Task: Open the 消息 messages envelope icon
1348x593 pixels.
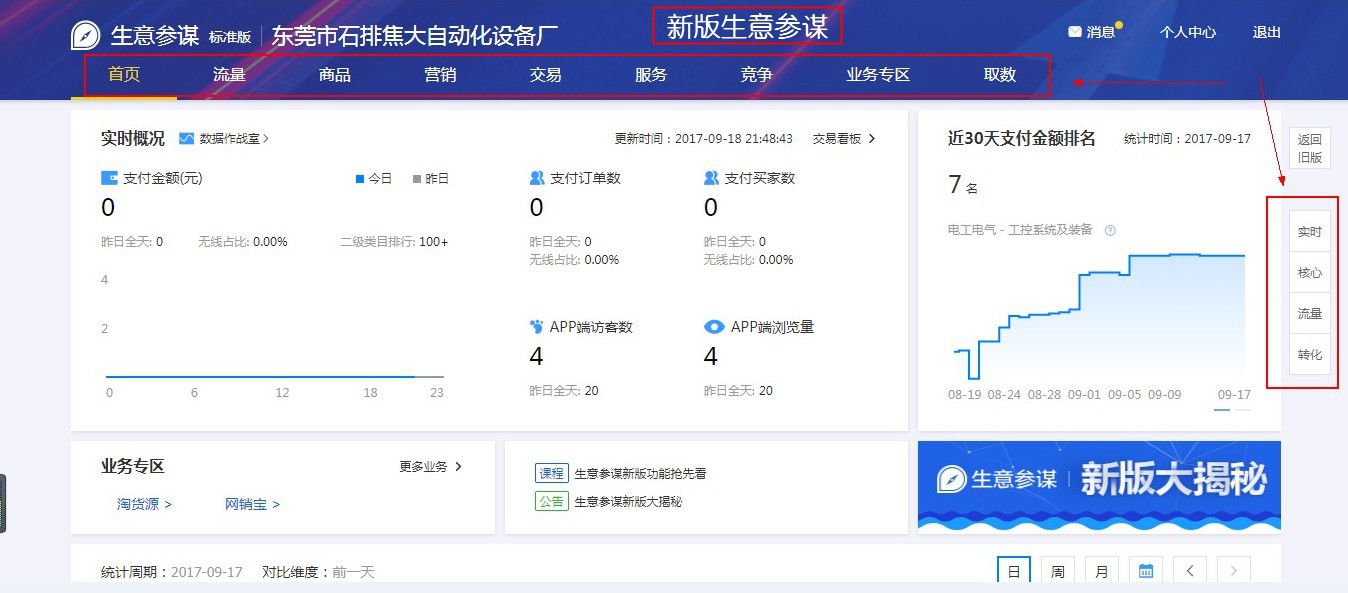Action: click(x=1075, y=31)
